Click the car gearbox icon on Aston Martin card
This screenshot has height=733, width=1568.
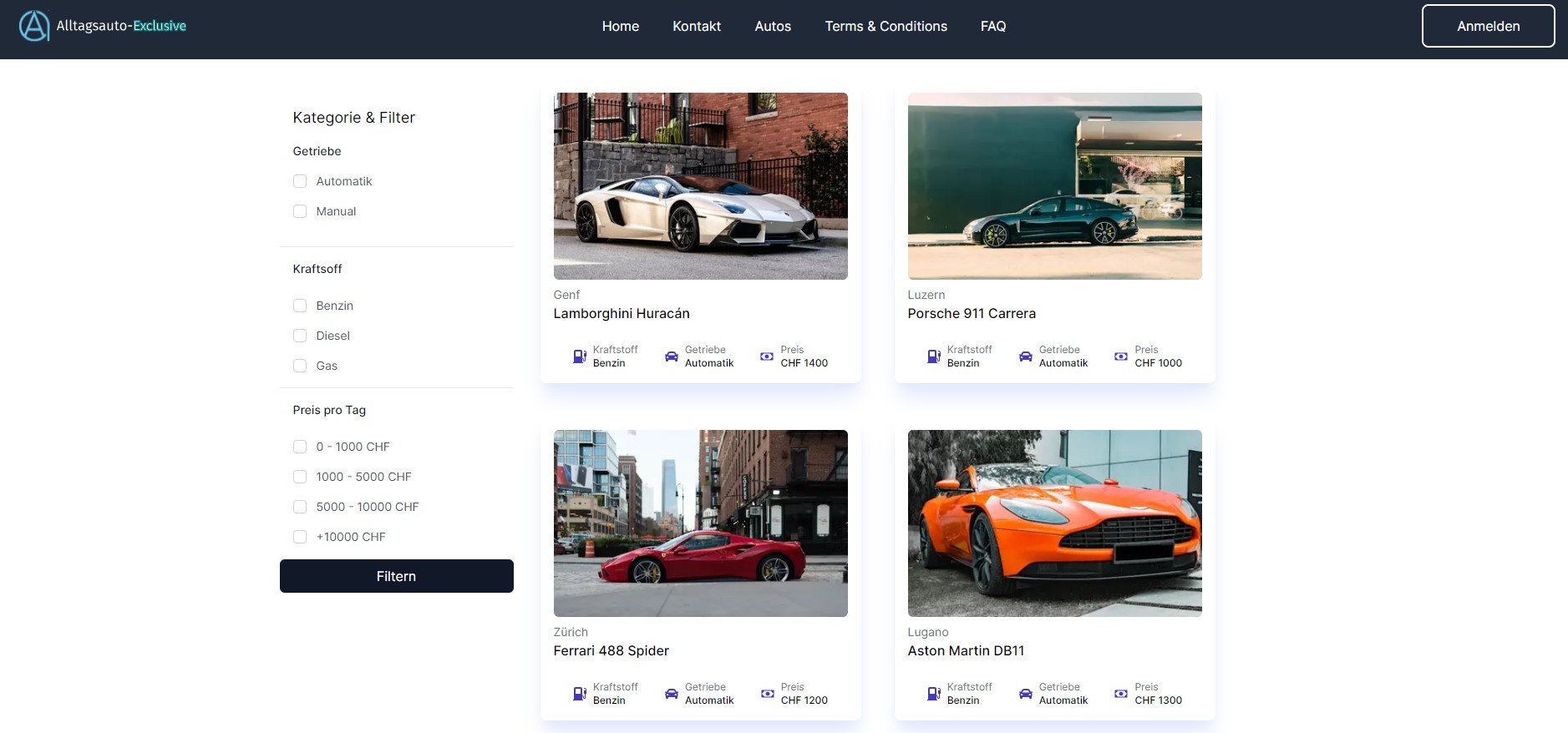click(1025, 694)
